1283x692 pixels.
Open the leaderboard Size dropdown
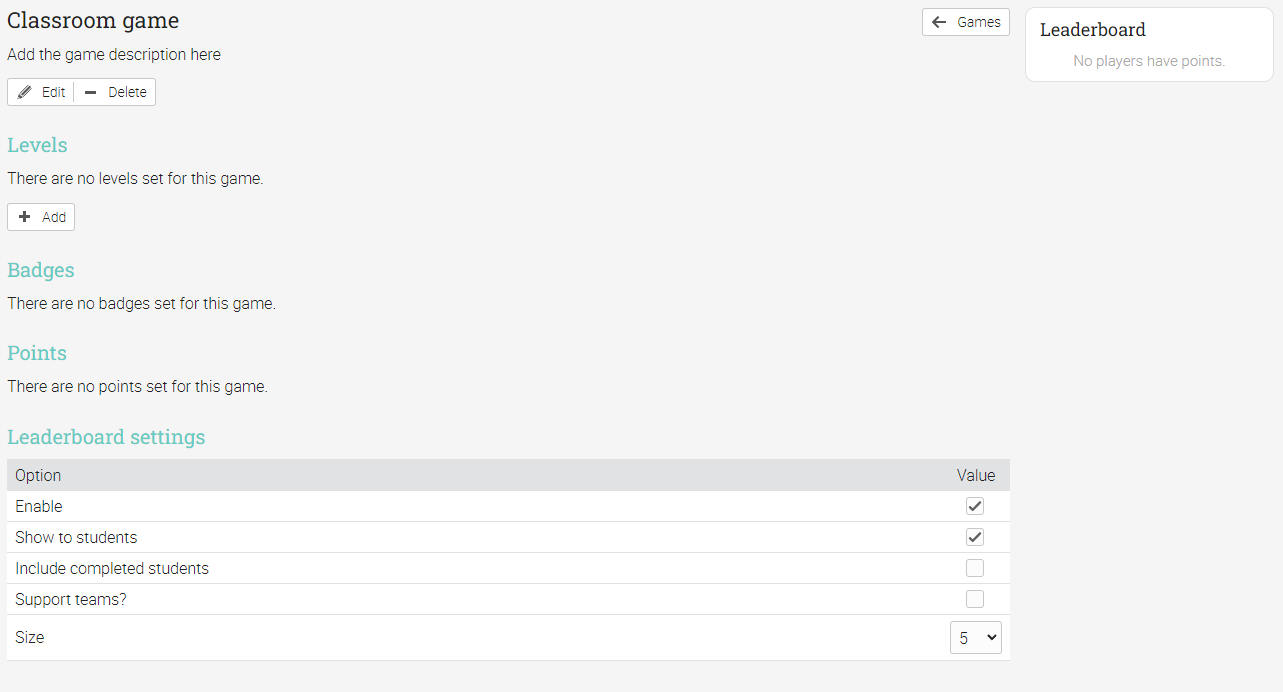tap(975, 637)
